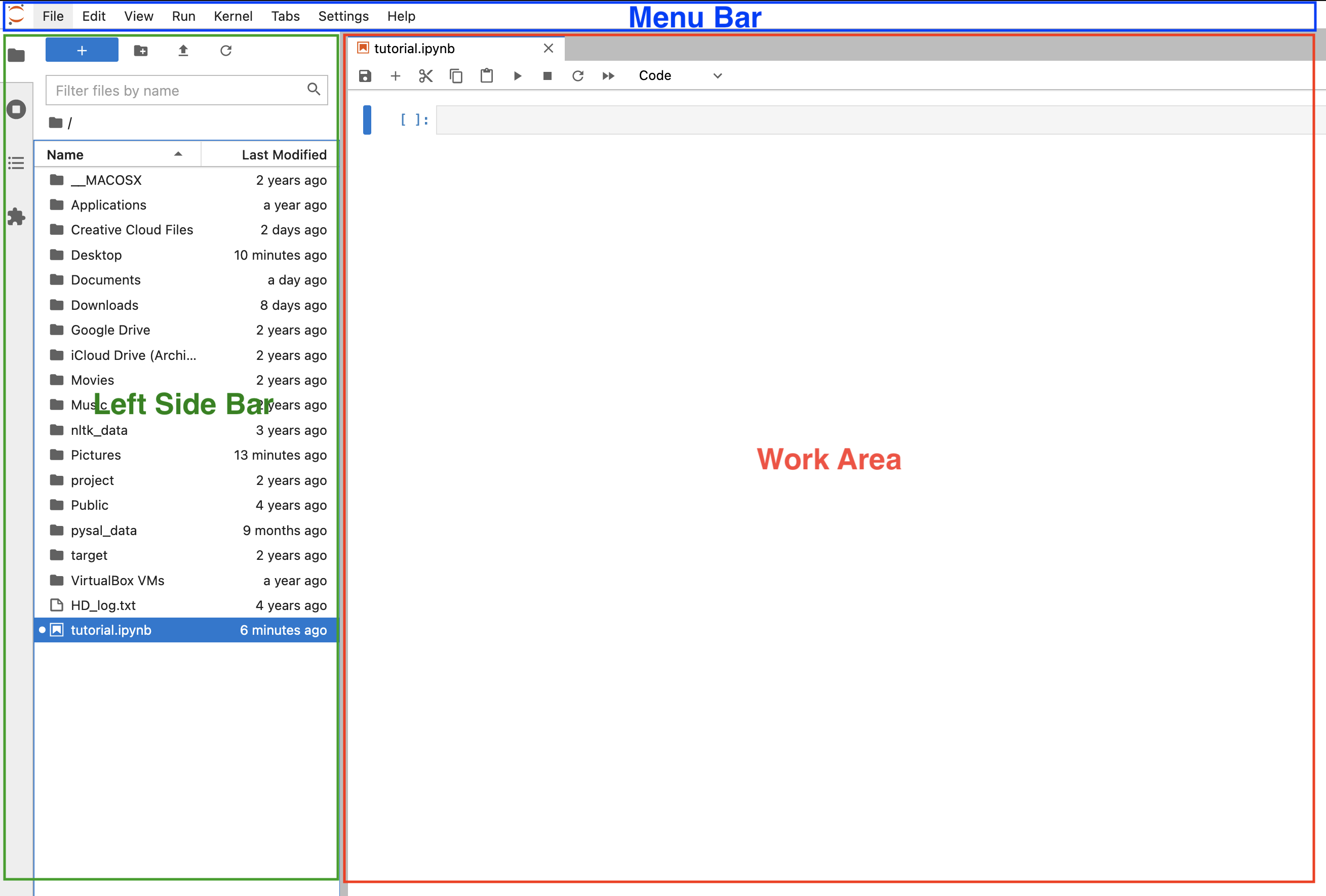Viewport: 1326px width, 896px height.
Task: Open the Kernel menu
Action: tap(233, 16)
